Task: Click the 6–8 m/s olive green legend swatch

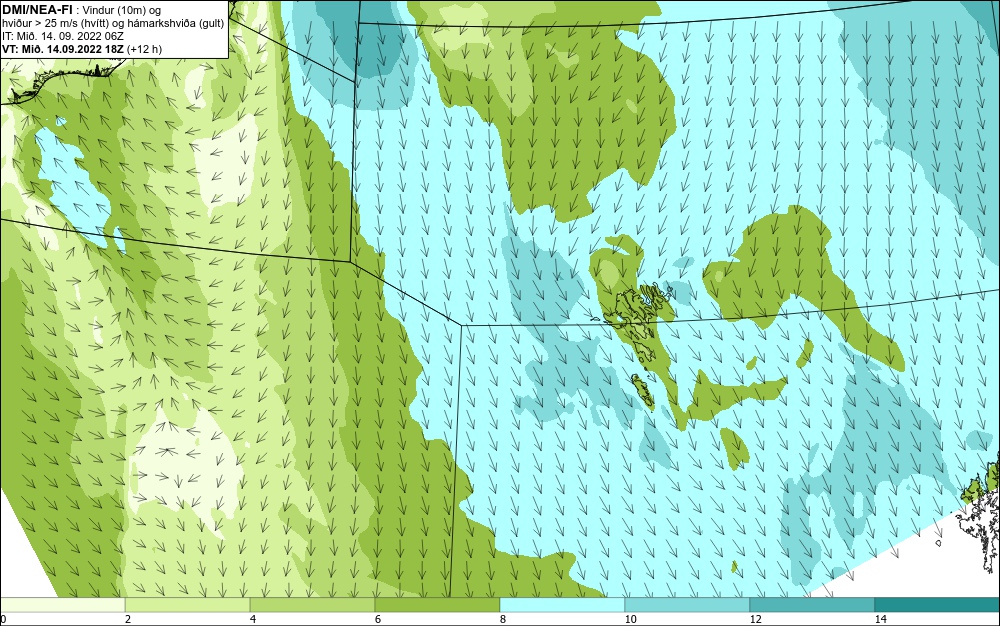Action: click(x=438, y=604)
